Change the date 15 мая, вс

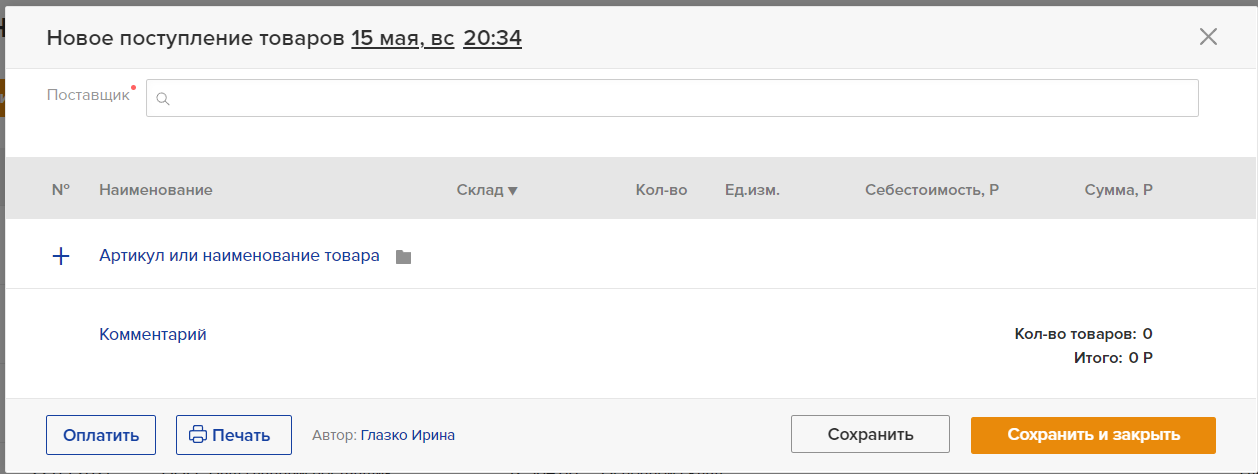[403, 38]
